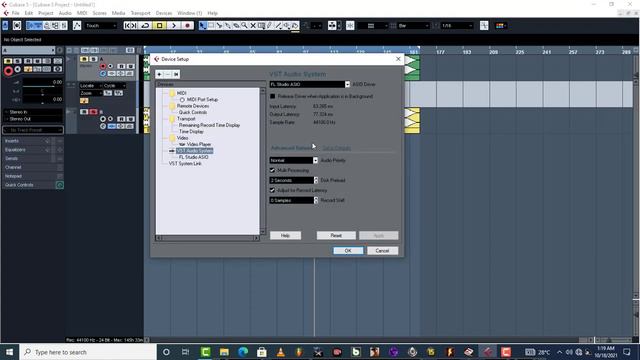Click the add device plus button

(x=159, y=74)
